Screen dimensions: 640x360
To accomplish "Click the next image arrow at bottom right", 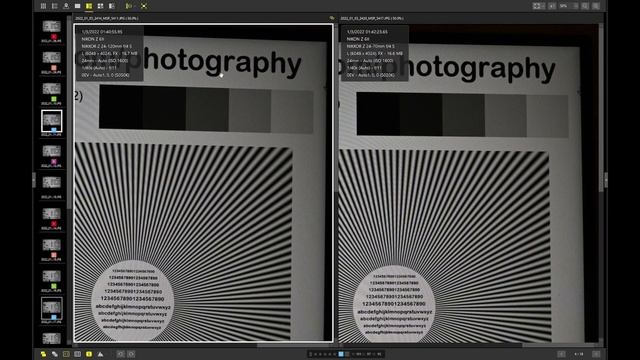I will point(596,354).
